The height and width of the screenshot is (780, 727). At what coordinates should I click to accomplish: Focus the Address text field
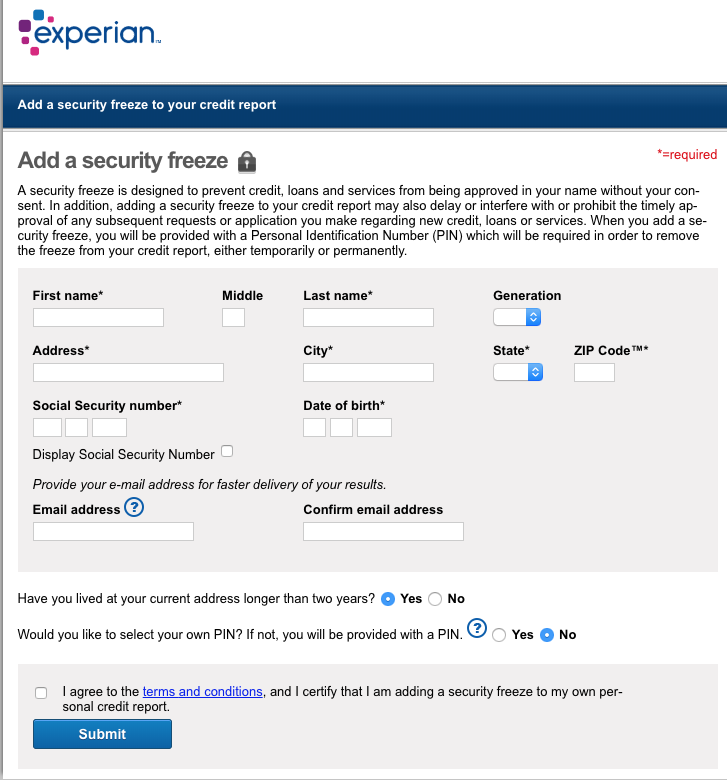pyautogui.click(x=128, y=372)
